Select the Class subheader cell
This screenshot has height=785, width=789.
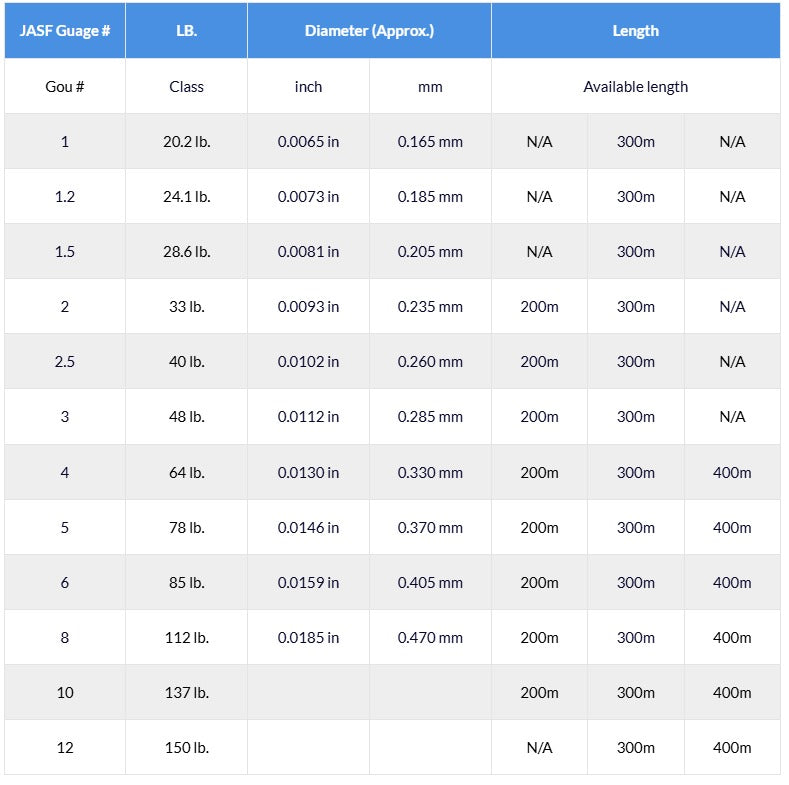[x=186, y=87]
